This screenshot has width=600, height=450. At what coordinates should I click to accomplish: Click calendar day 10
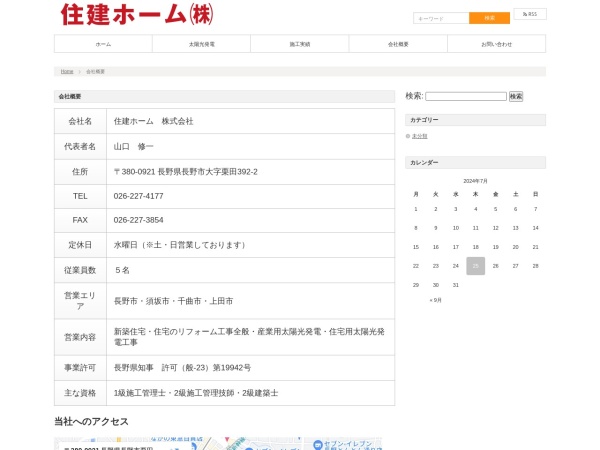(x=456, y=228)
